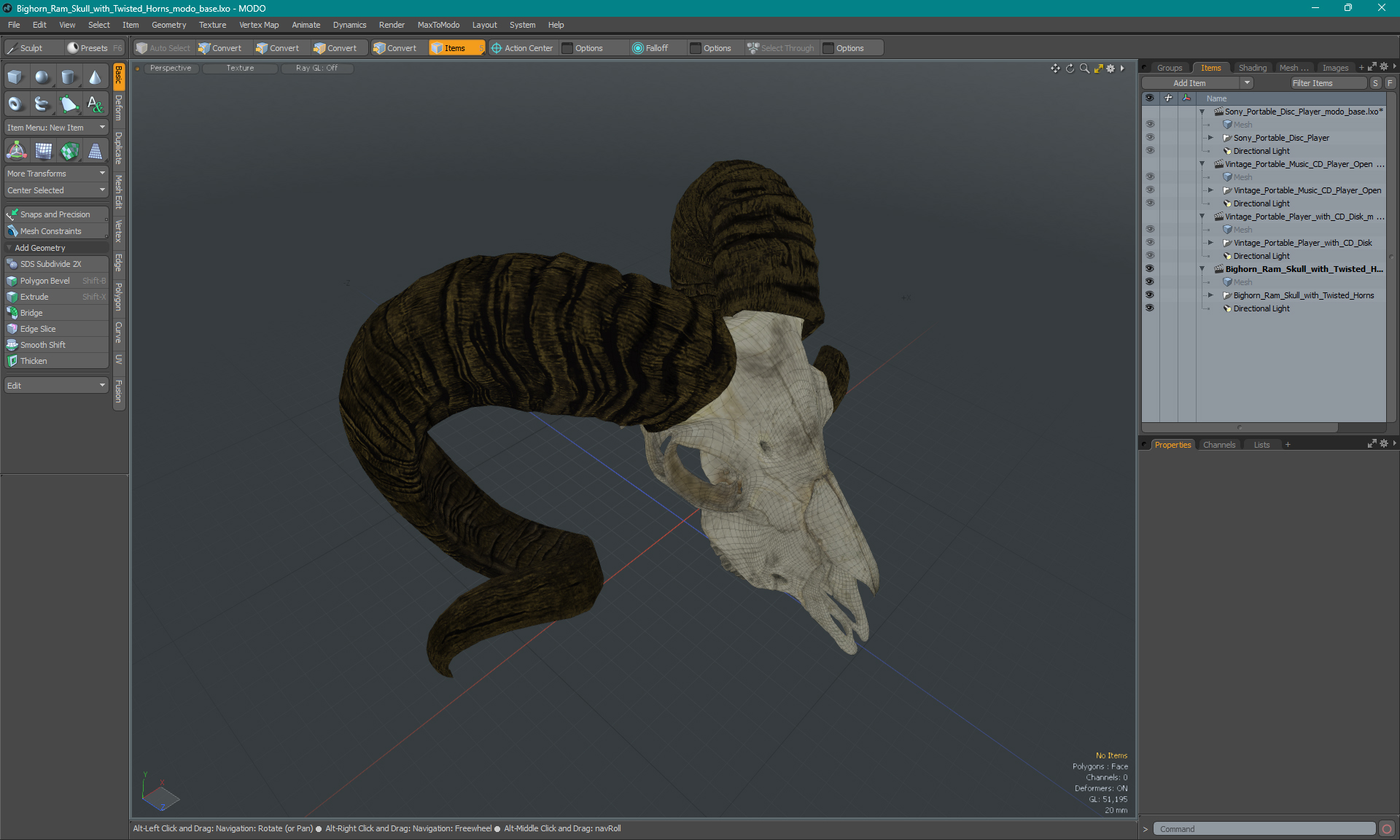Select the Deform vertical tab
Image resolution: width=1400 pixels, height=840 pixels.
coord(119,108)
